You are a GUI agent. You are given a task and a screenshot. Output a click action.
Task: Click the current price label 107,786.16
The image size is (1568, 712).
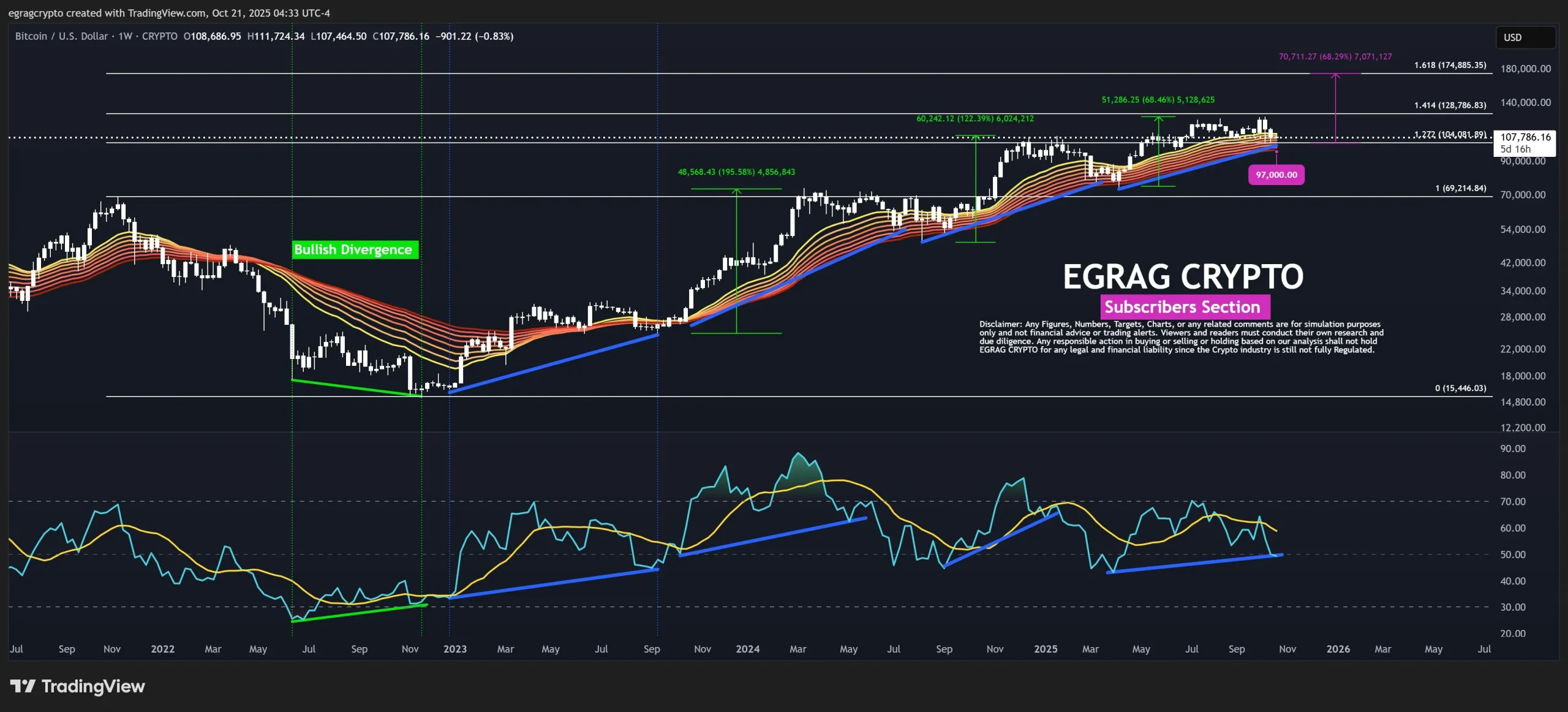[1525, 137]
